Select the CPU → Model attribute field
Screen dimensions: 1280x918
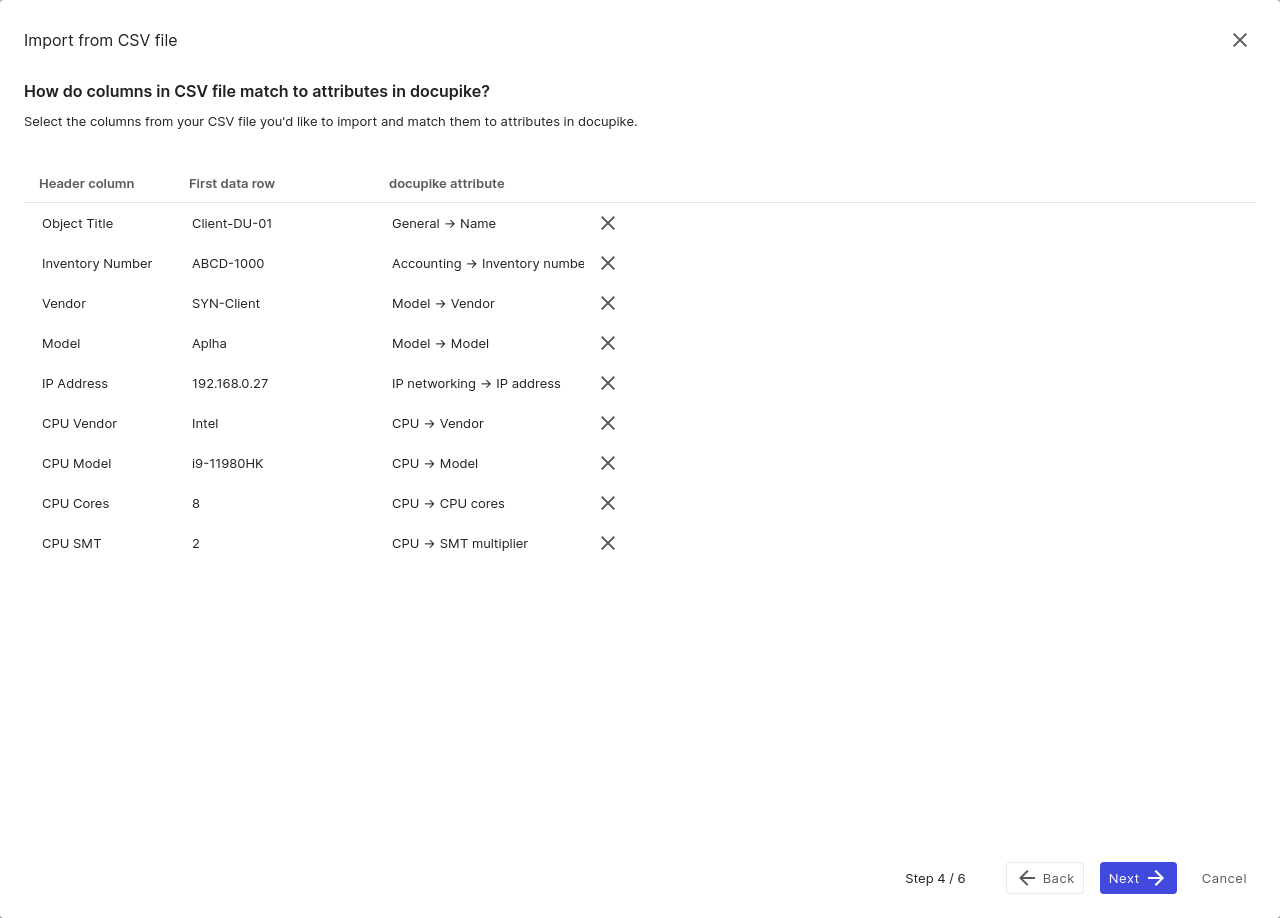[487, 463]
